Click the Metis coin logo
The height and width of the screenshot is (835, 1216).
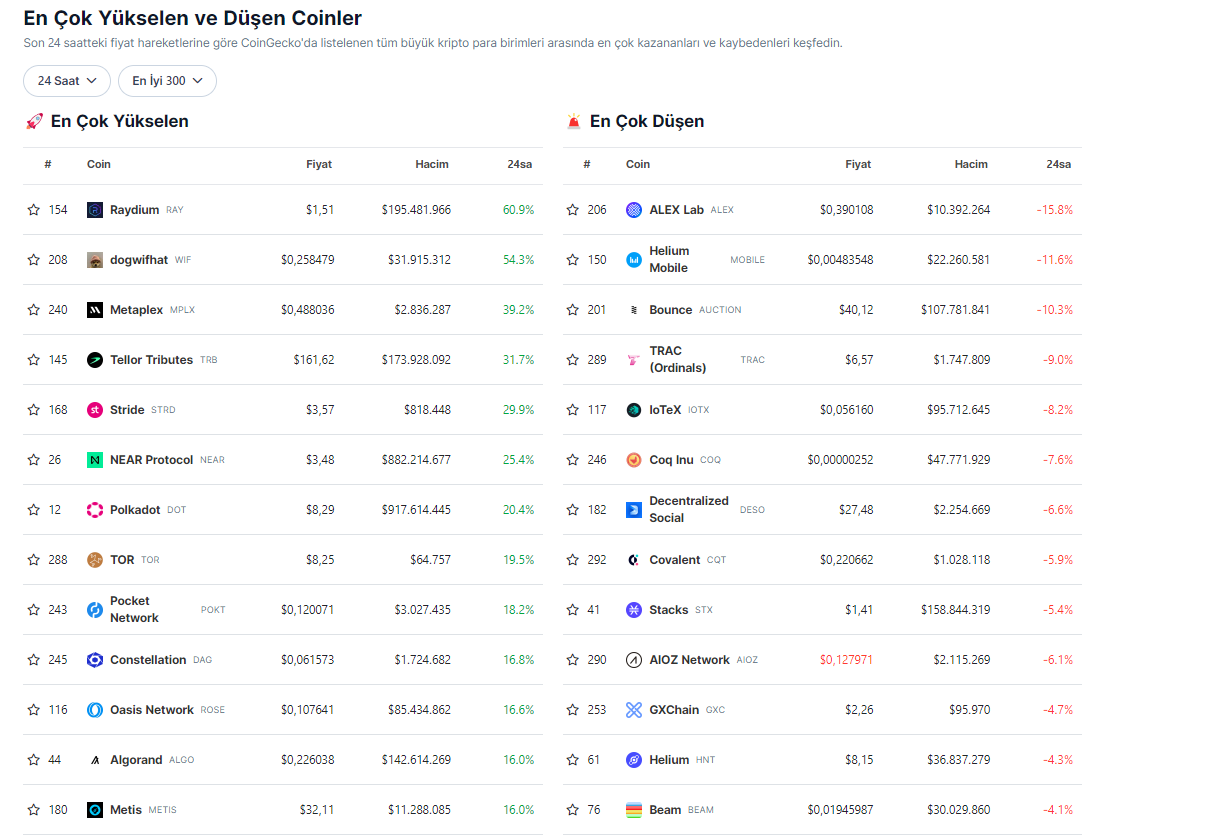95,810
